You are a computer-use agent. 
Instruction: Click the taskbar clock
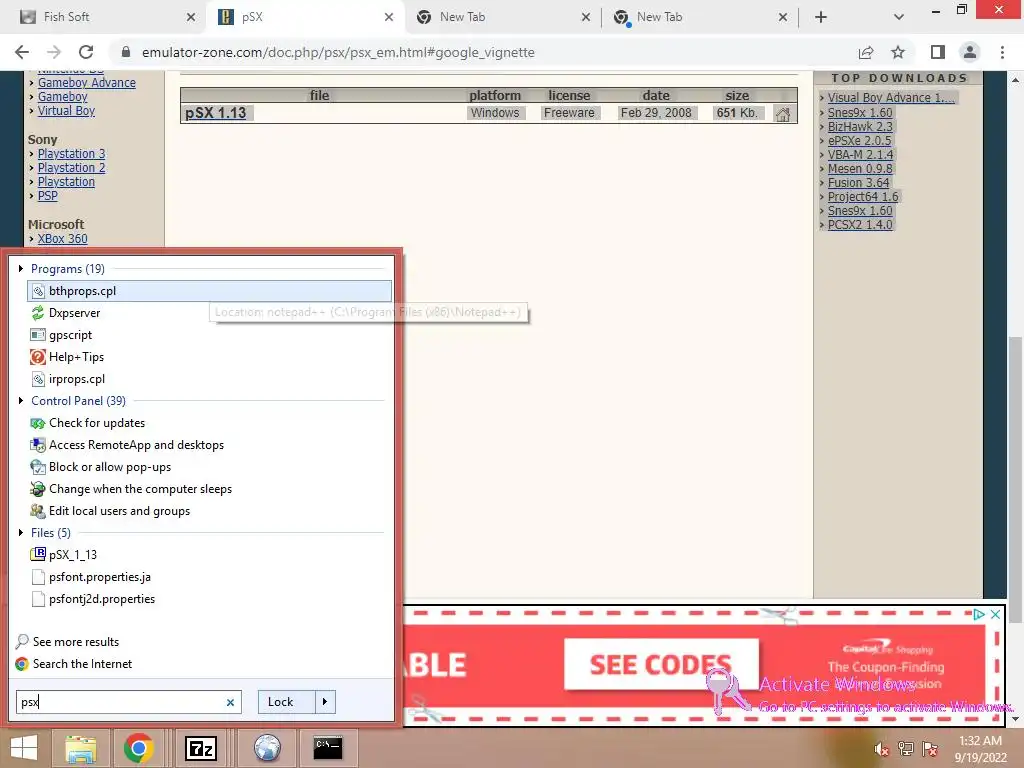click(x=980, y=749)
